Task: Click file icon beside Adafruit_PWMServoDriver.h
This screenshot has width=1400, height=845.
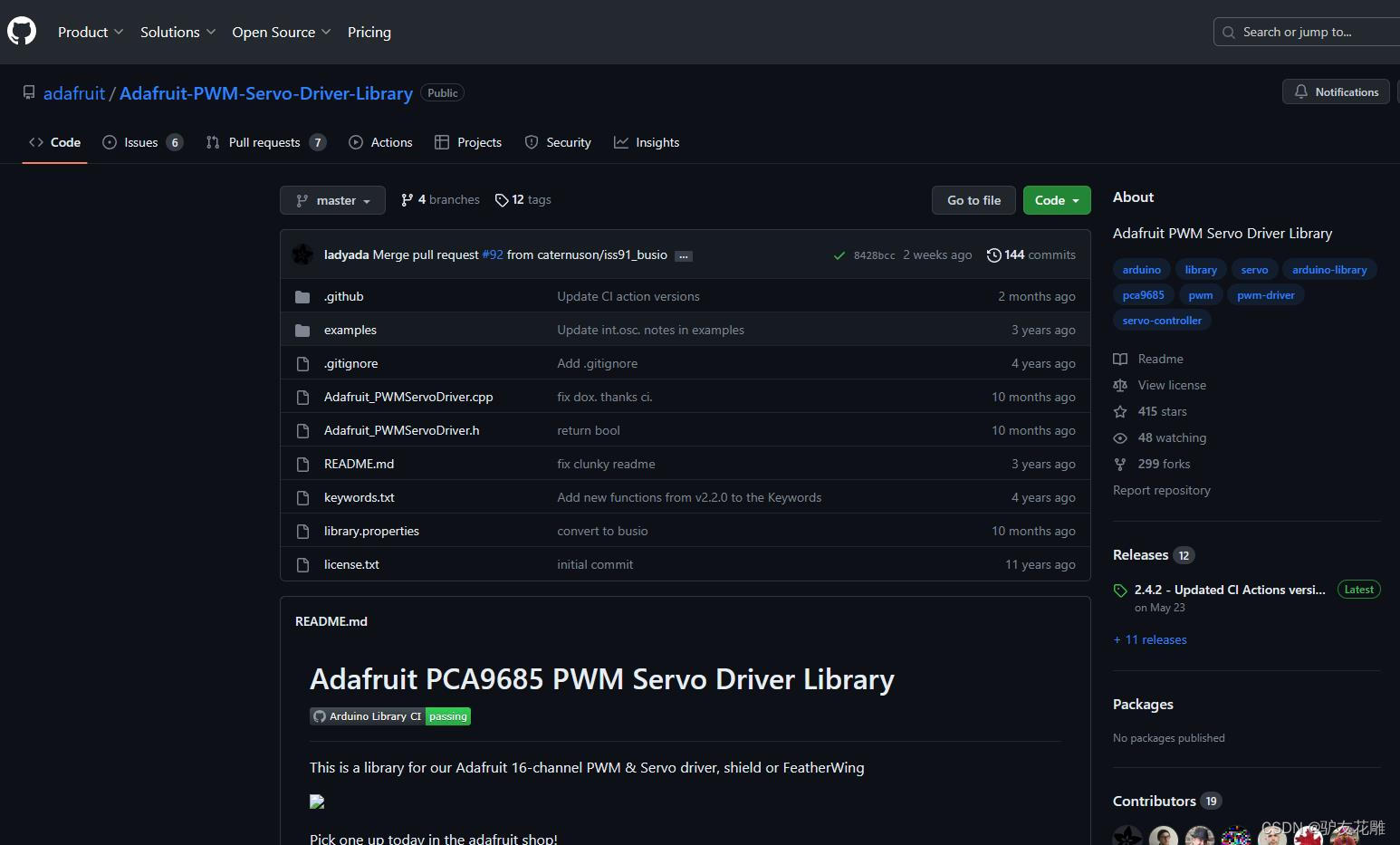Action: coord(303,431)
